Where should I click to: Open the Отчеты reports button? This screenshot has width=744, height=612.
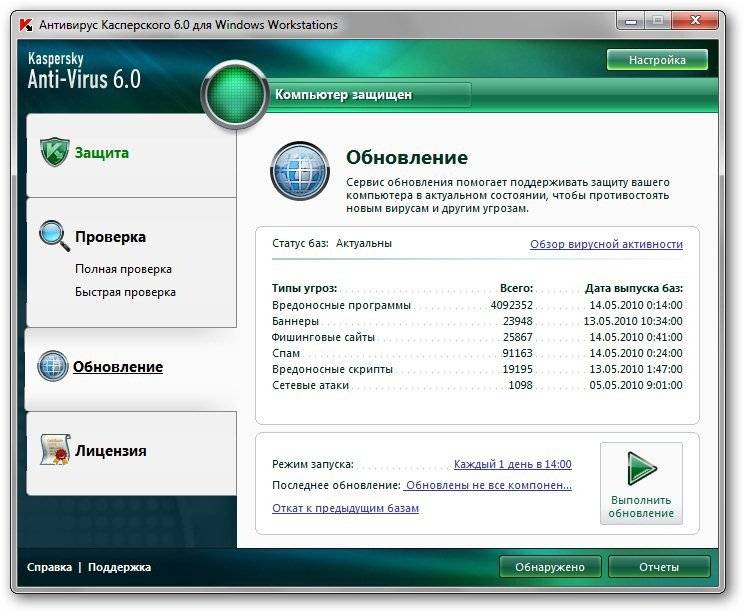pos(659,567)
